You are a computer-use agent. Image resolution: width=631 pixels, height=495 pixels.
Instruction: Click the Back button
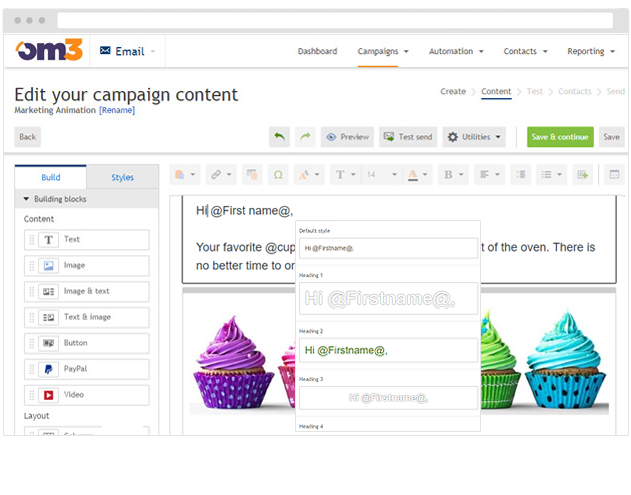[27, 137]
